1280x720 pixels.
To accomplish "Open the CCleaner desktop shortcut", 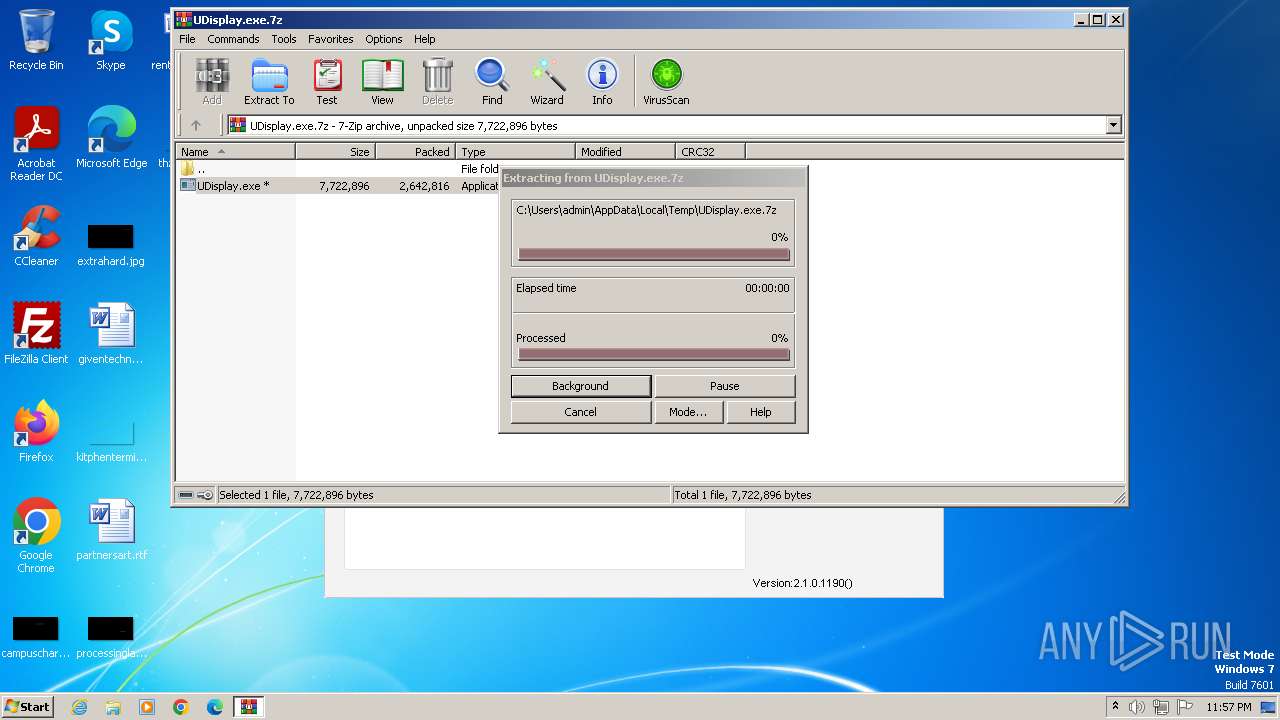I will pos(36,236).
